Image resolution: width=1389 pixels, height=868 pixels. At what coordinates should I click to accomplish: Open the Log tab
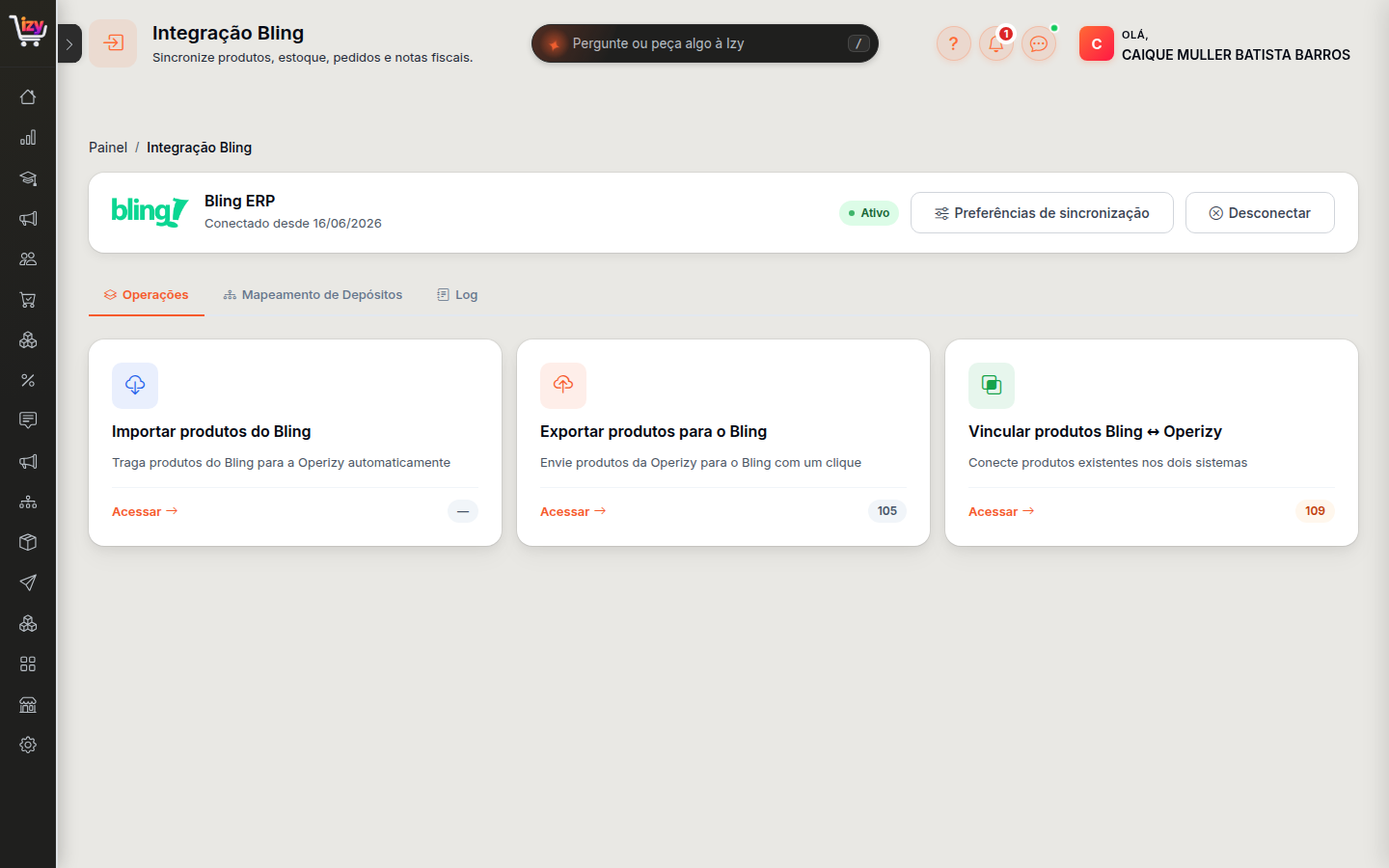[457, 295]
